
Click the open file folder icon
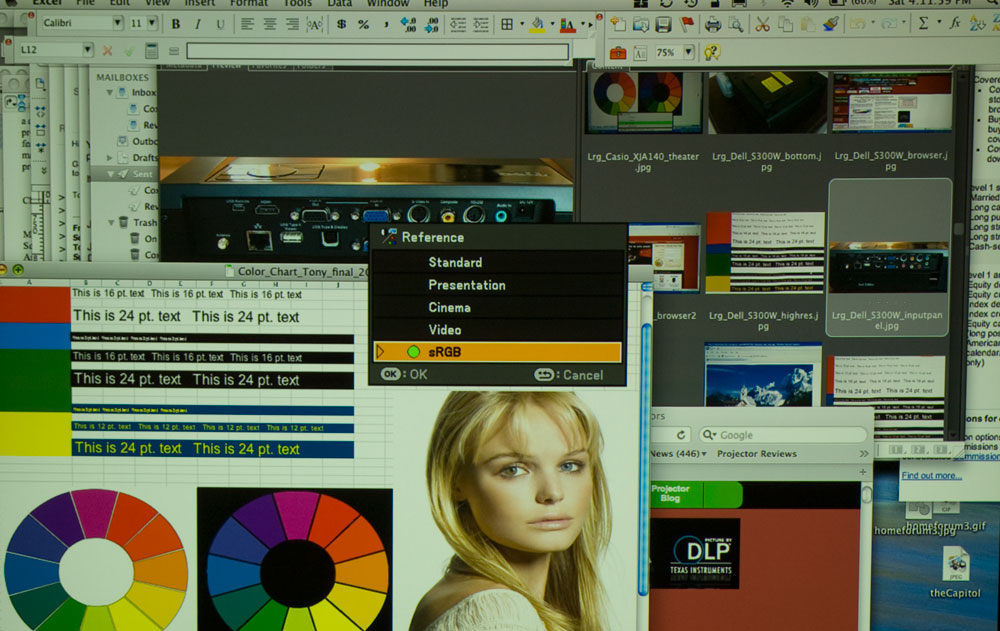[640, 25]
